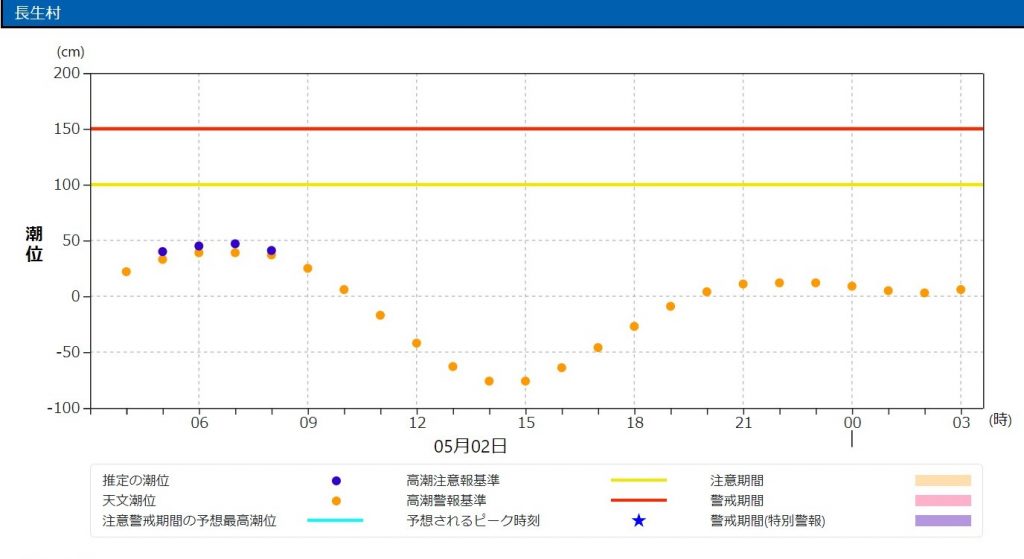The height and width of the screenshot is (559, 1024).
Task: Click the orange tide dot at 21 hour
Action: coord(743,284)
